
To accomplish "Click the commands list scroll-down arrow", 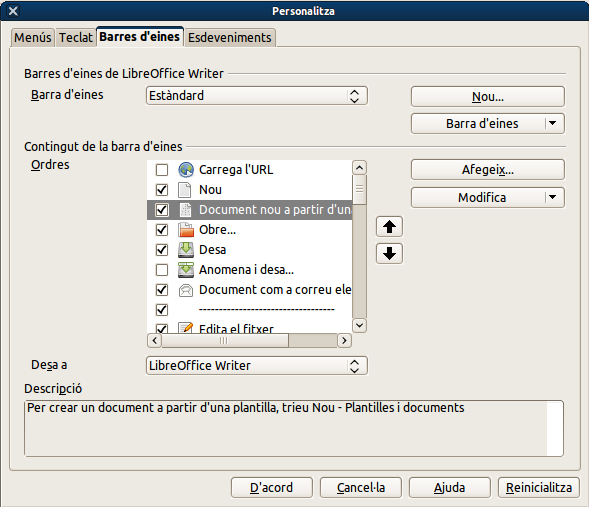I will (359, 325).
